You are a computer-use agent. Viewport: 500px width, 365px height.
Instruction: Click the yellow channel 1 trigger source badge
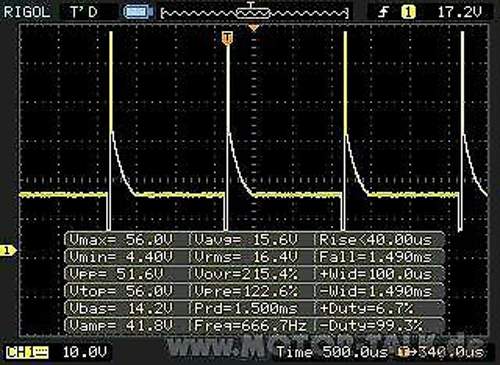tap(408, 13)
